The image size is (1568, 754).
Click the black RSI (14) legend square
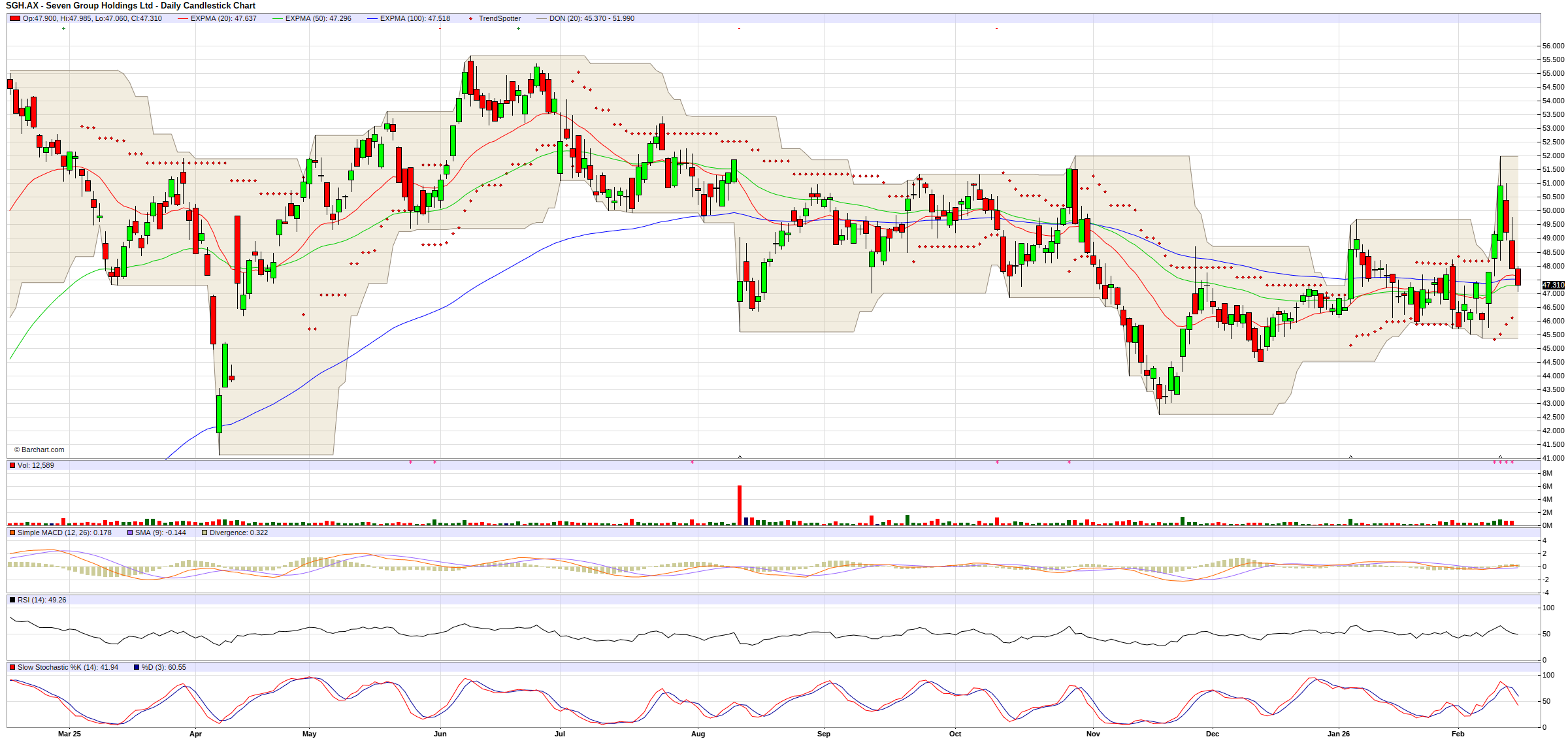[12, 600]
